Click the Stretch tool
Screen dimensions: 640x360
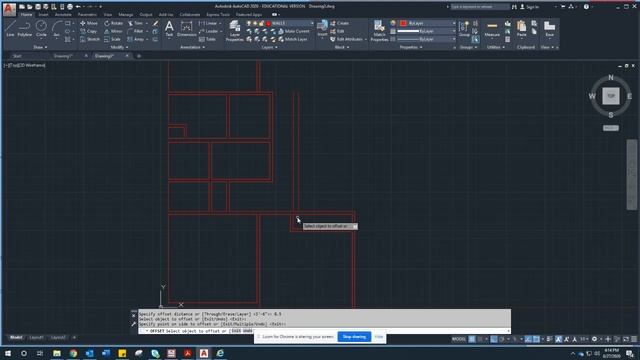pos(90,39)
